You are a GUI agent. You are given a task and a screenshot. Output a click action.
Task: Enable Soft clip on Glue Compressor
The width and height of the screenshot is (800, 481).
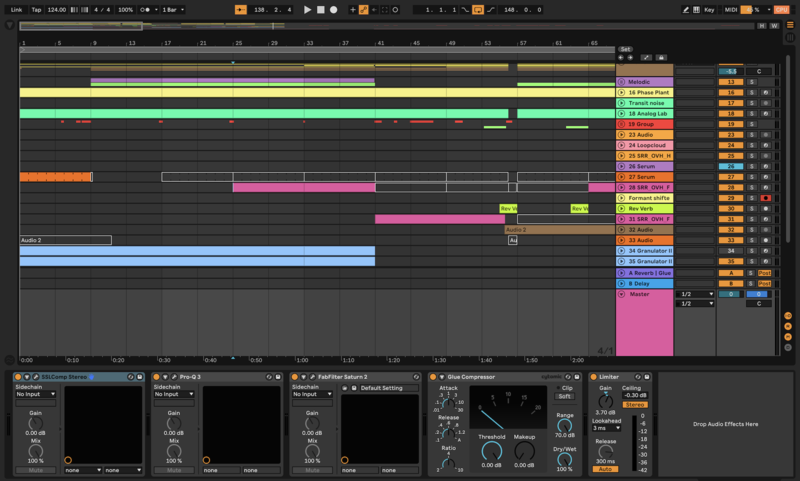565,396
